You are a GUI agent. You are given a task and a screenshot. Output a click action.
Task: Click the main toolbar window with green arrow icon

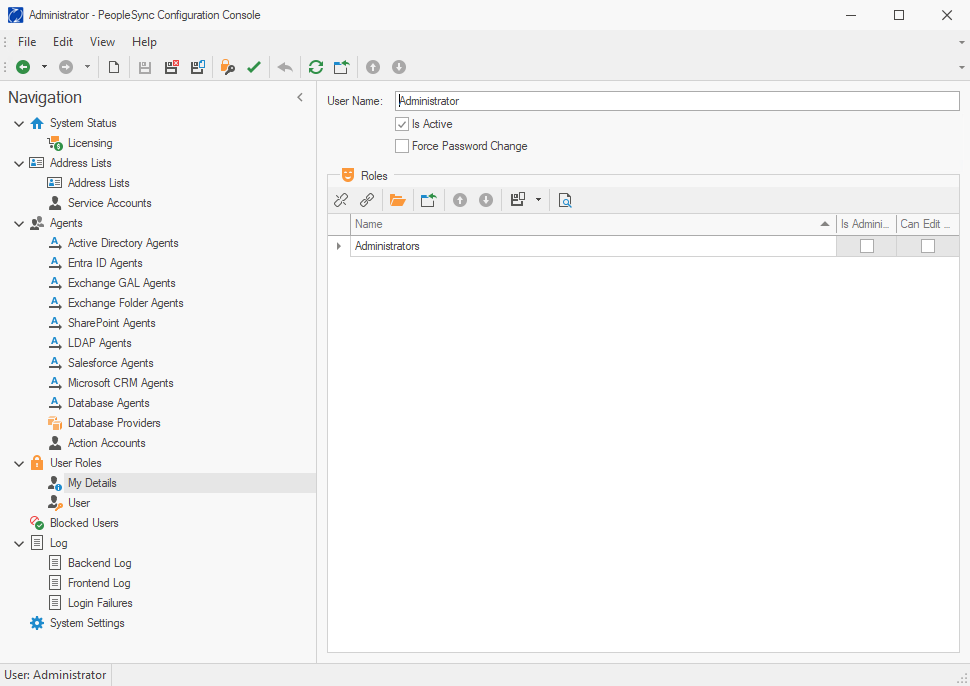pos(341,67)
